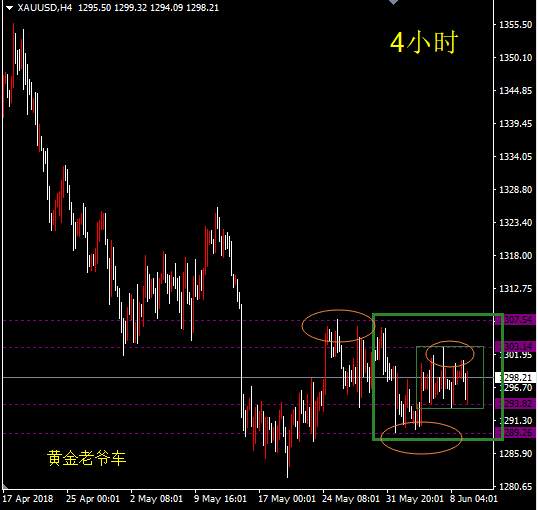
Task: Click the XAUUSD,H4 chart header dropdown triangle
Action: [9, 8]
